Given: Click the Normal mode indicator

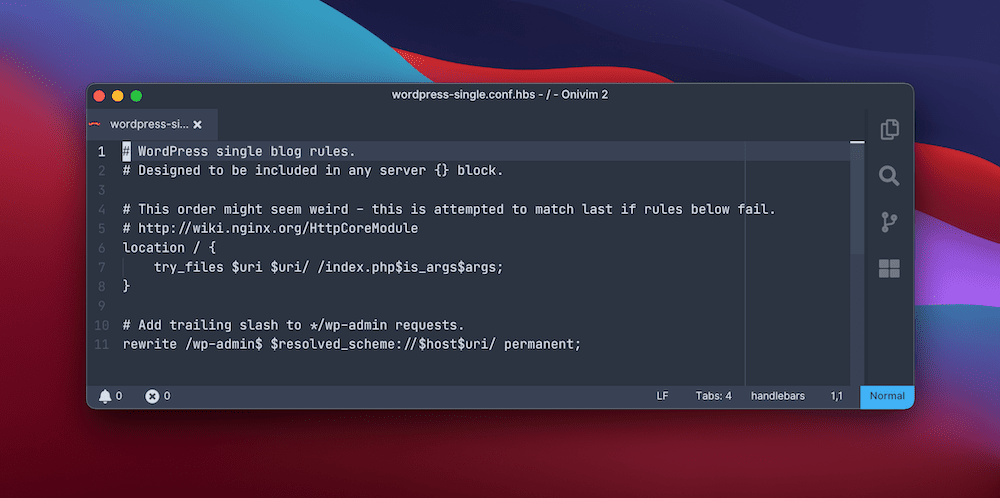Looking at the screenshot, I should pos(887,396).
